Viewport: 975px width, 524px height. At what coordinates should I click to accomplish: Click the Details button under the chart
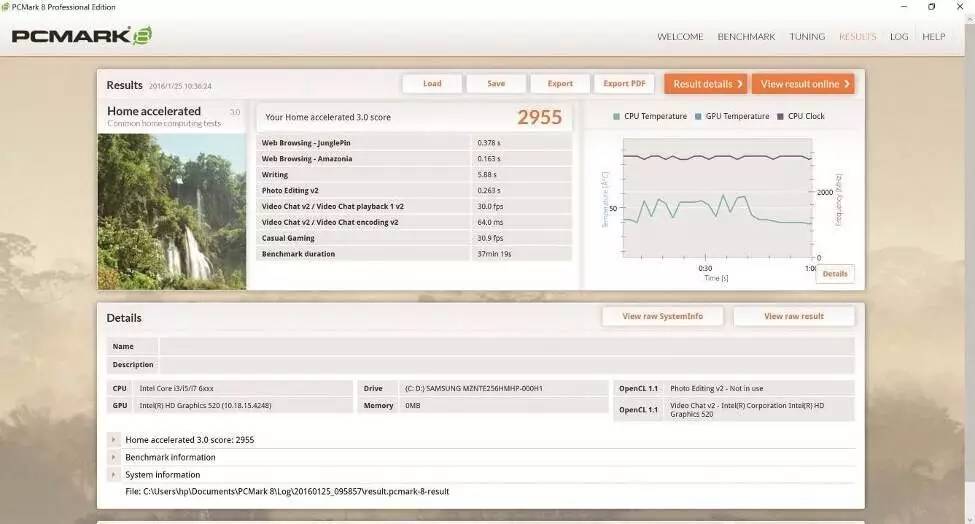coord(834,274)
